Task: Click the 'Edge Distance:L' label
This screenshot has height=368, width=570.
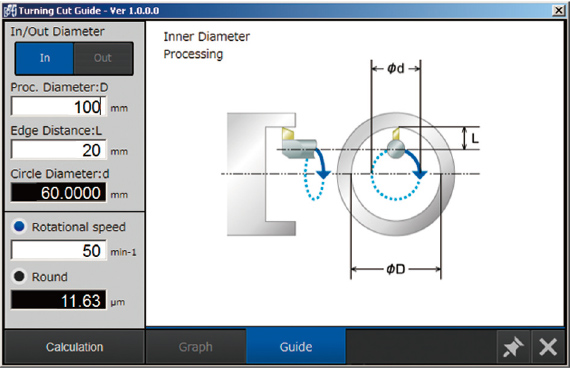Action: (56, 131)
